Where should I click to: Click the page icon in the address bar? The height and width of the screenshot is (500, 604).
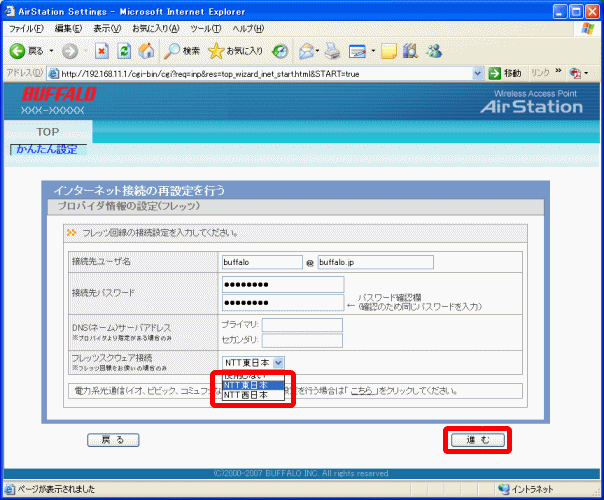pyautogui.click(x=54, y=73)
